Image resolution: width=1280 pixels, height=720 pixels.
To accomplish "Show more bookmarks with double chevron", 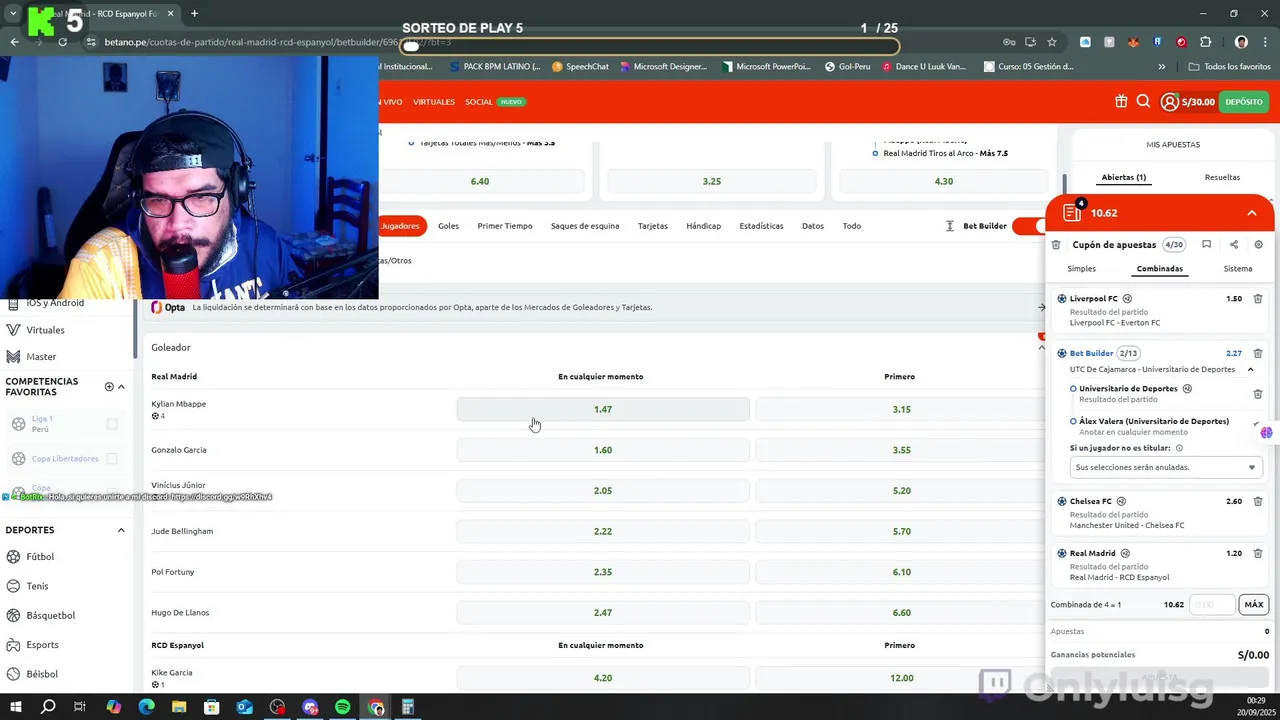I will tap(1161, 67).
